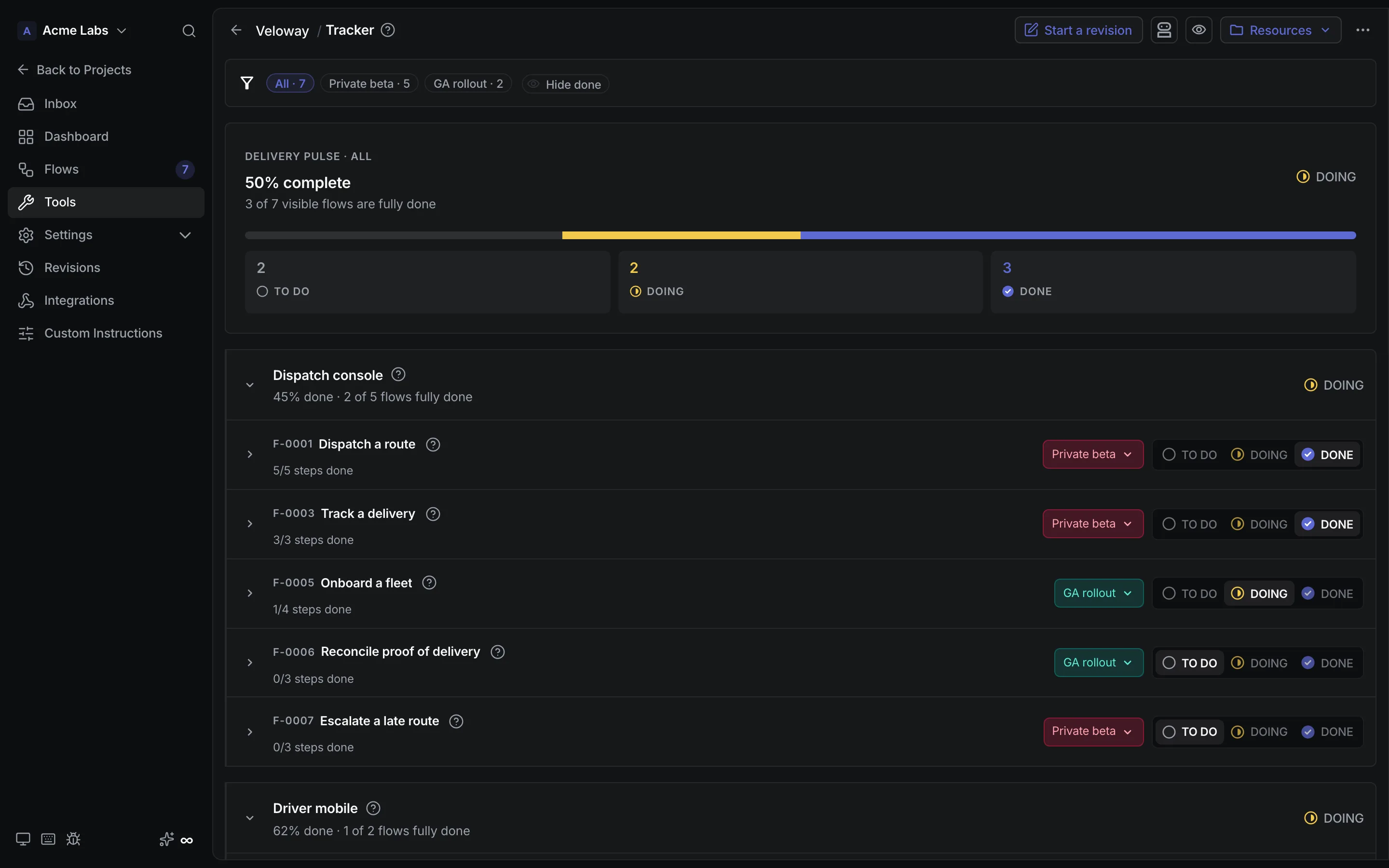This screenshot has height=868, width=1389.
Task: Open help icon beside Dispatch a route
Action: pyautogui.click(x=434, y=444)
